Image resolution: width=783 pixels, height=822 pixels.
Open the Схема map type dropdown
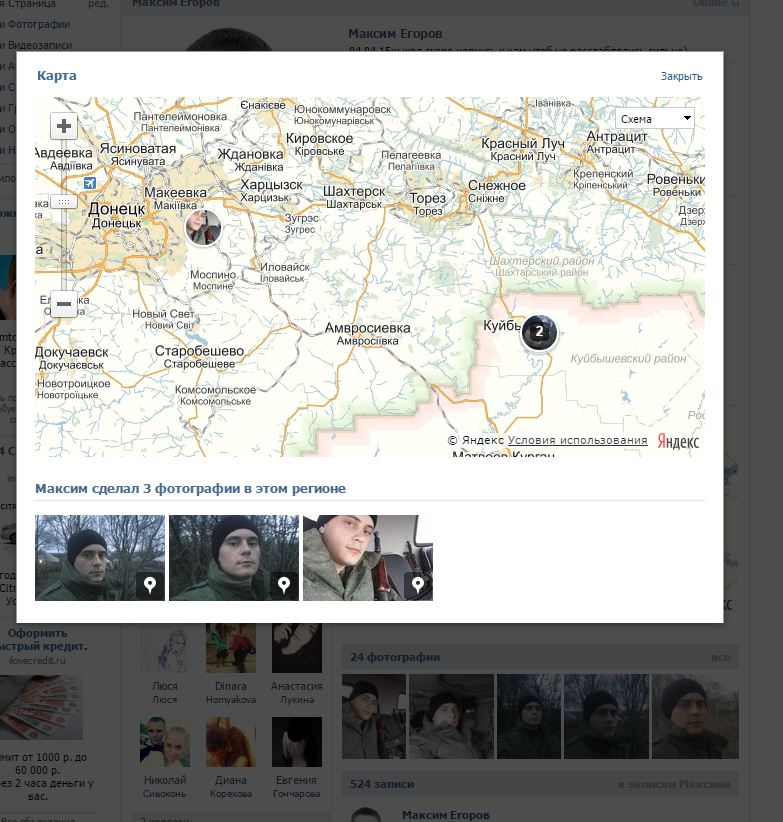click(655, 118)
